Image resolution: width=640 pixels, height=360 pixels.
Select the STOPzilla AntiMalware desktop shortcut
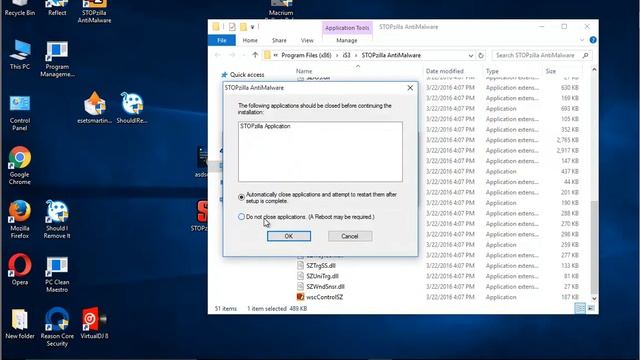(x=94, y=11)
